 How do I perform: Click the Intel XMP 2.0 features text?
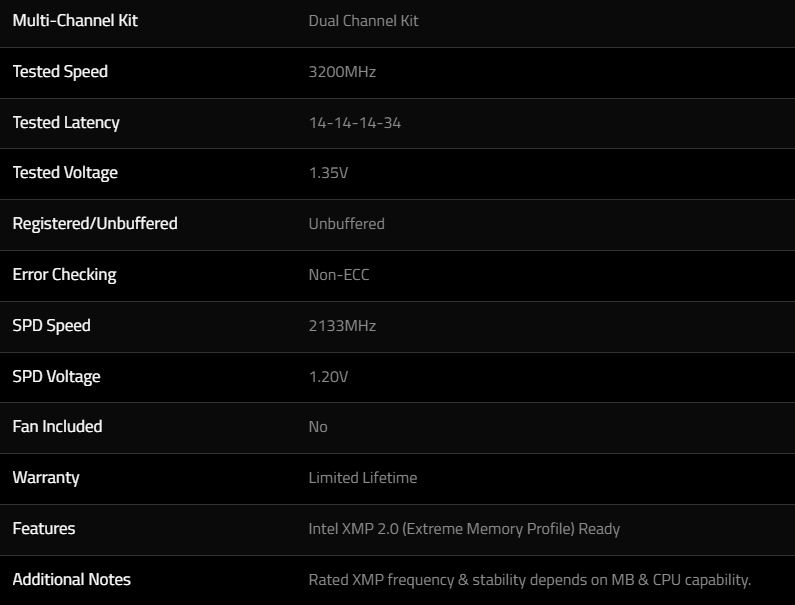tap(464, 529)
